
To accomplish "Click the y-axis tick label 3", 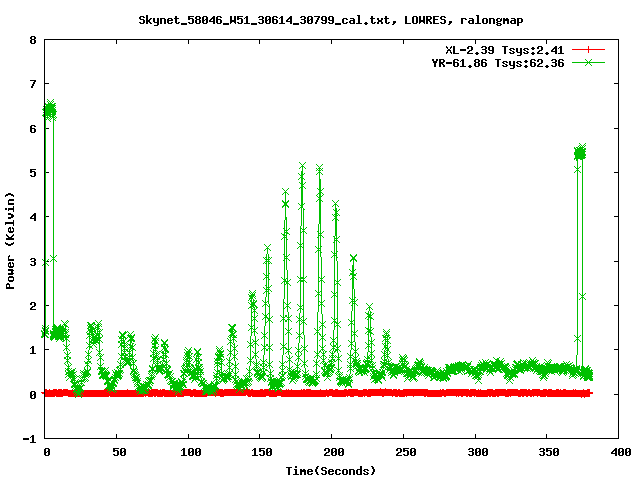I will (x=33, y=262).
